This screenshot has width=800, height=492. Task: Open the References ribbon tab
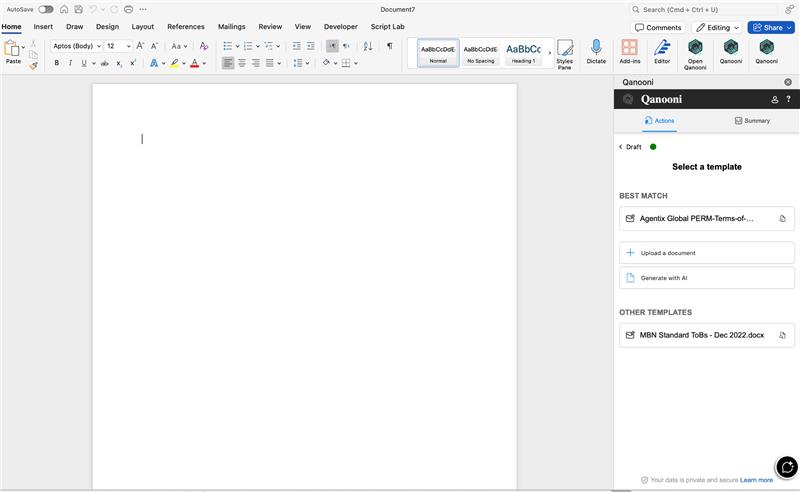click(186, 27)
